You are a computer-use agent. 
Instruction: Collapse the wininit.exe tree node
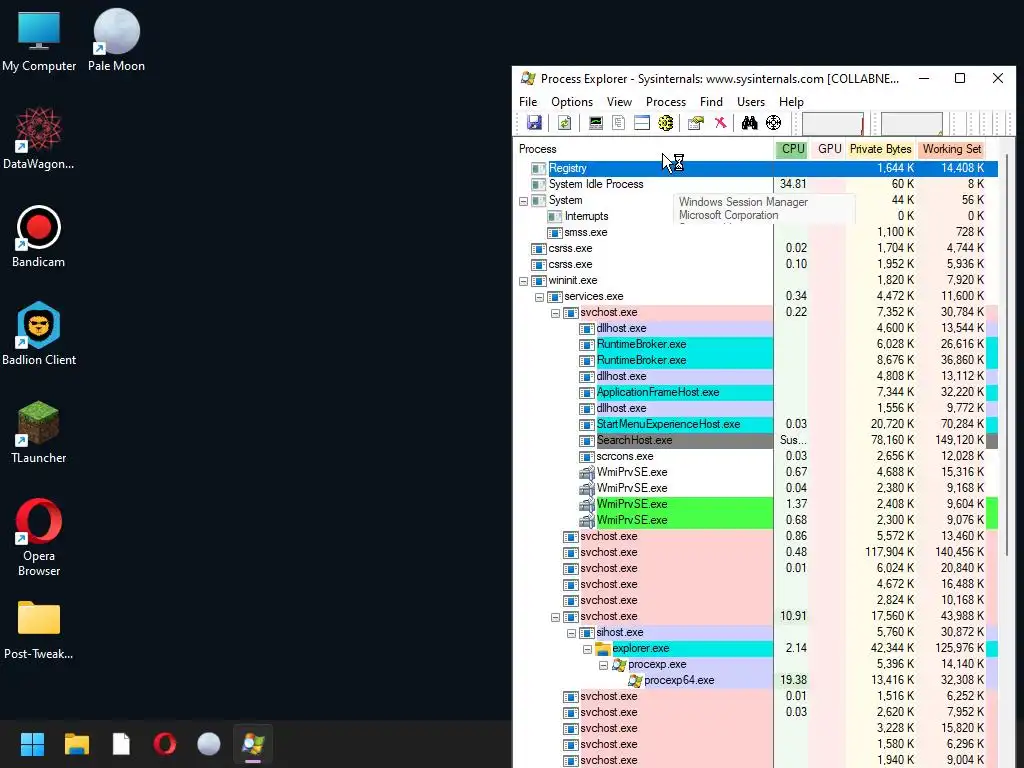(523, 281)
